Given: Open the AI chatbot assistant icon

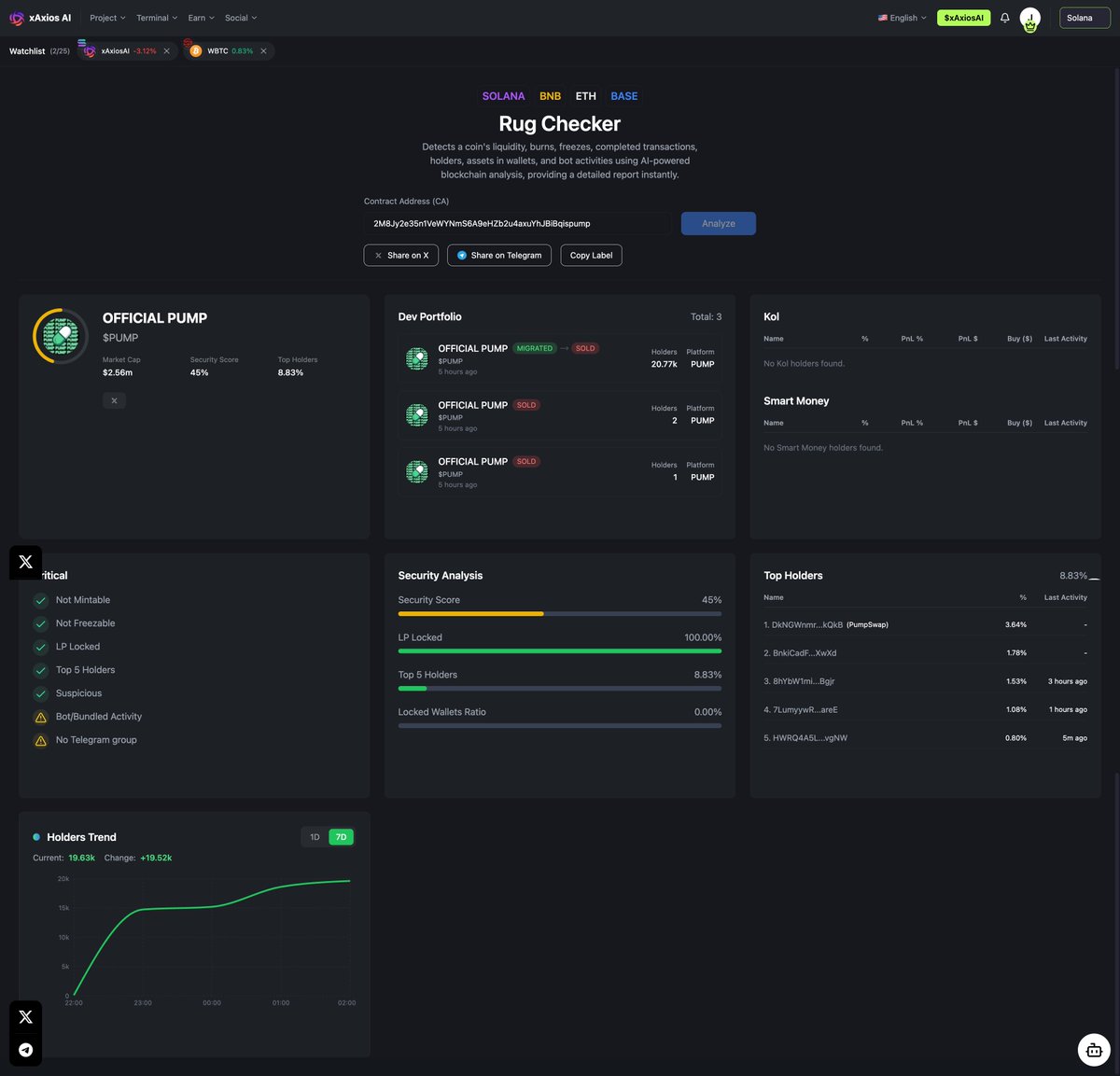Looking at the screenshot, I should point(1094,1050).
